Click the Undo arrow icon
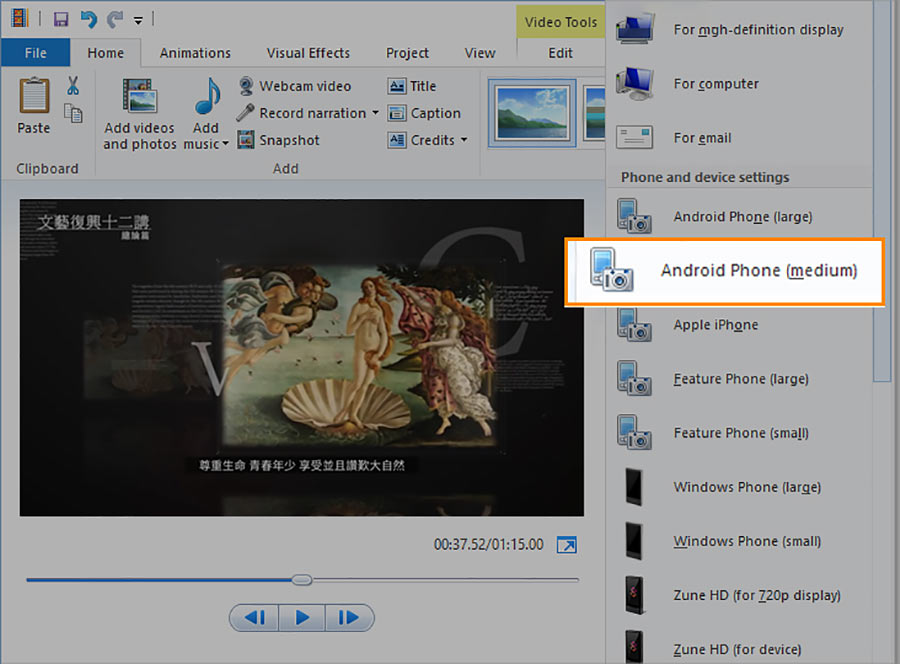The image size is (900, 664). (x=88, y=20)
